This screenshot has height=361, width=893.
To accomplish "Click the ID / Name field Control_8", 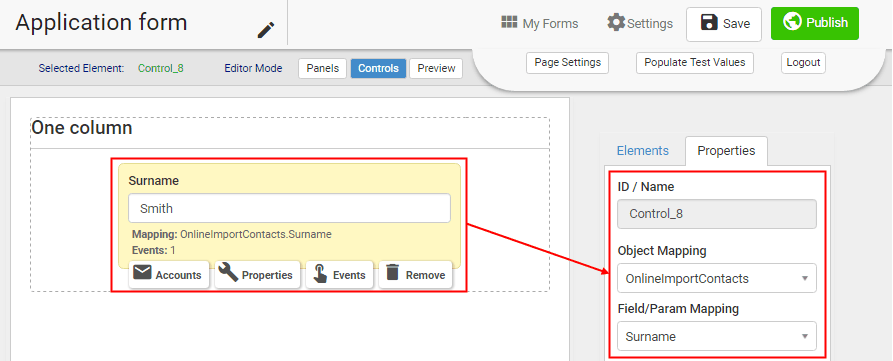I will [x=717, y=214].
